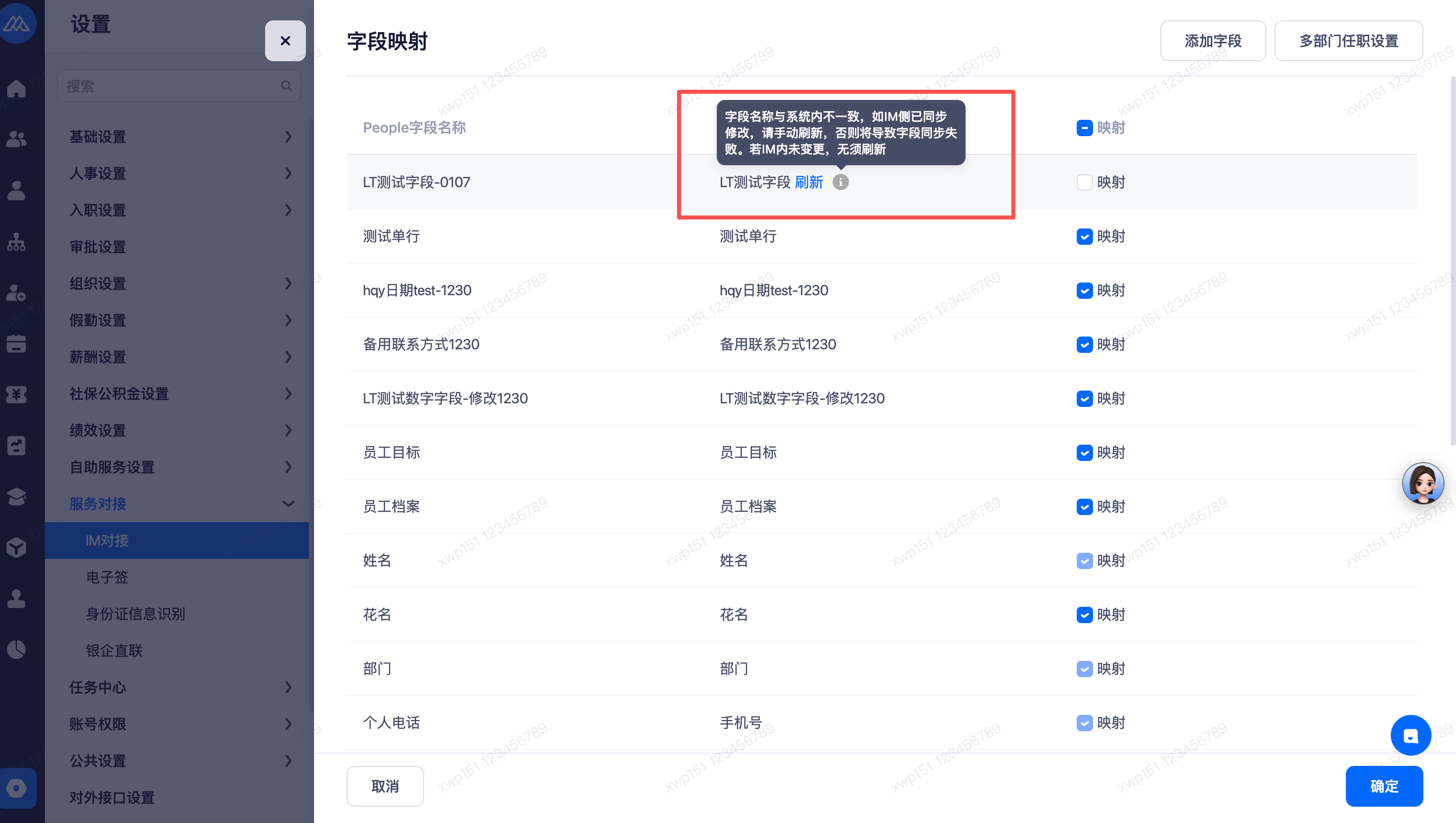Click the 添加字段 button
Screen dimensions: 1456x823
click(1212, 41)
